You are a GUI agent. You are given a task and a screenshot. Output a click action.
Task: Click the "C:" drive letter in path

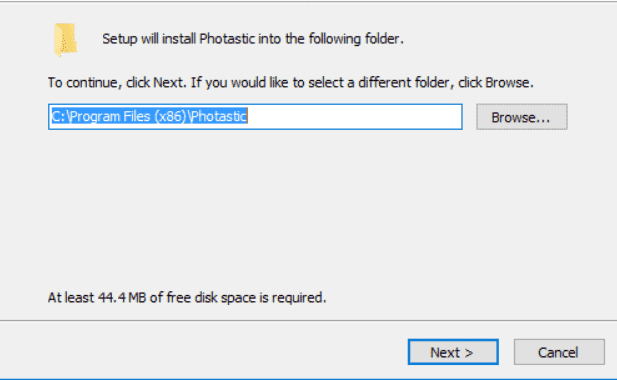[59, 117]
